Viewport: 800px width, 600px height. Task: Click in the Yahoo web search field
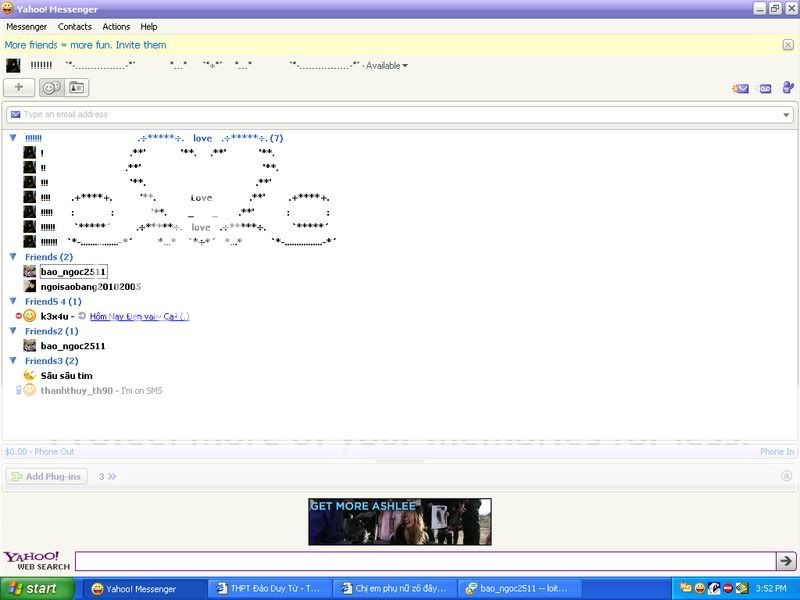(425, 561)
